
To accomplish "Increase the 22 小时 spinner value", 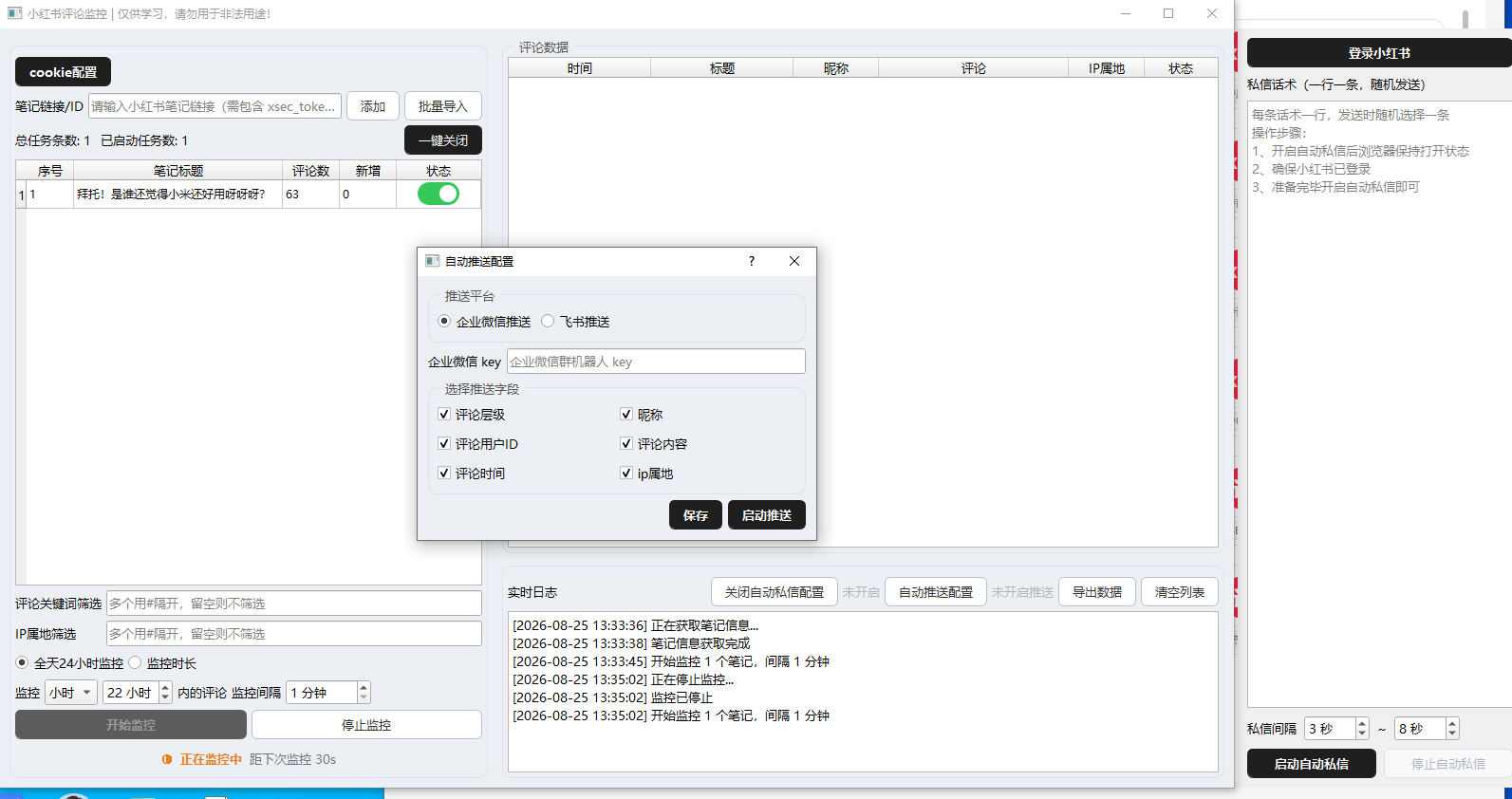I will (165, 687).
